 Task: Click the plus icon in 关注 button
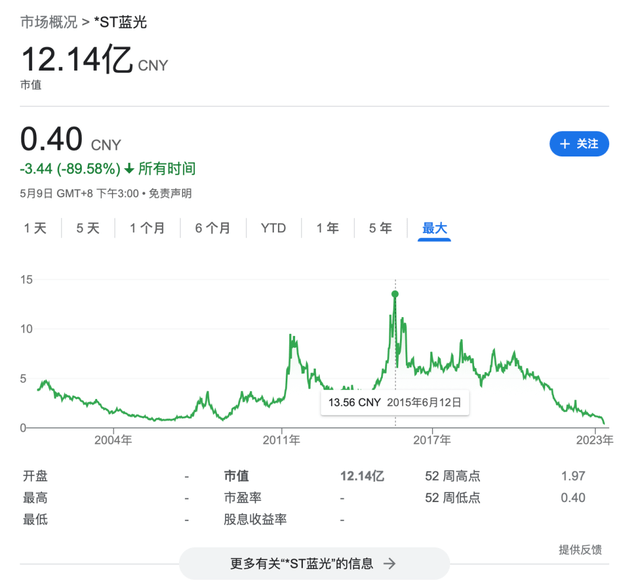pos(564,144)
